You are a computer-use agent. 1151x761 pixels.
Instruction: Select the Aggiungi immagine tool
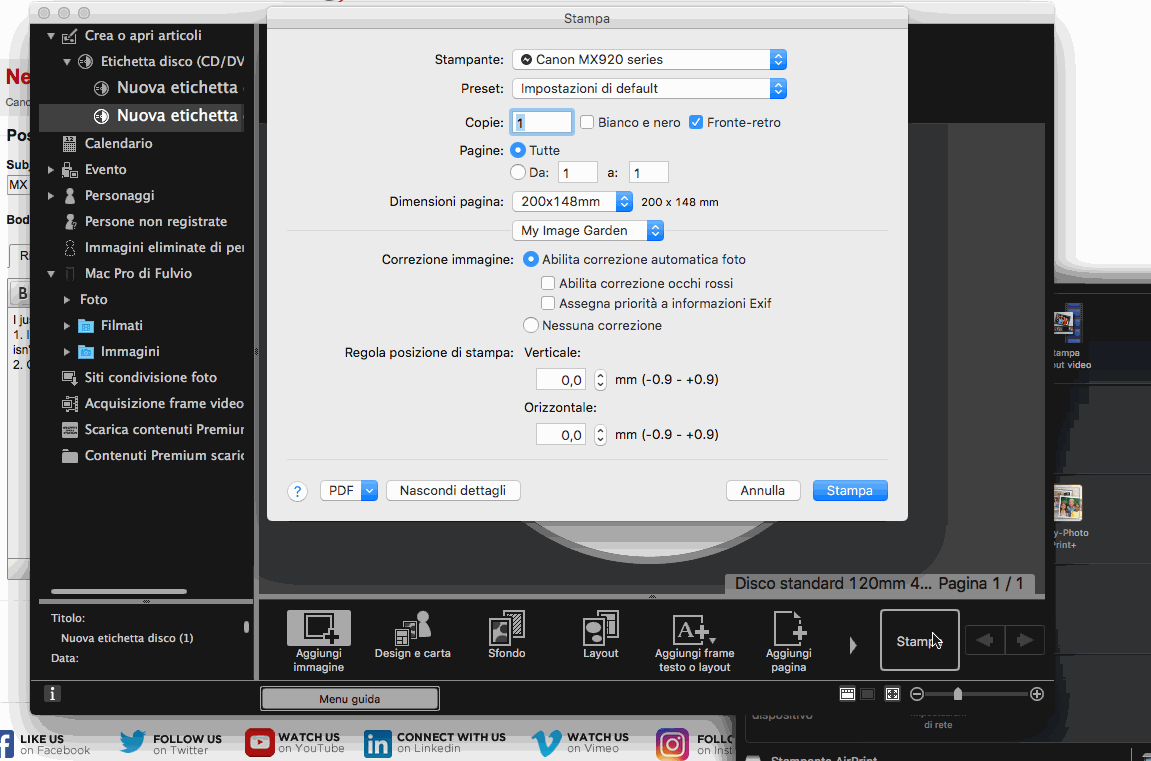coord(318,635)
